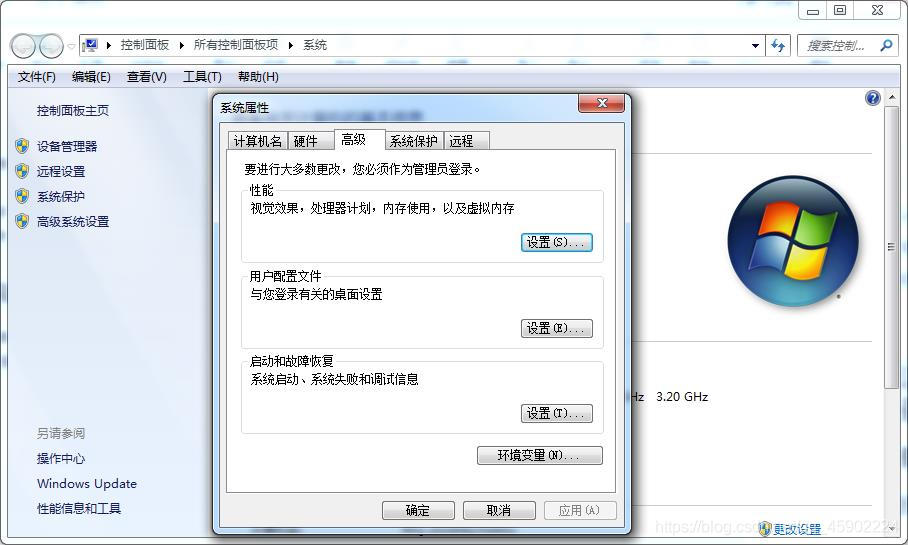Click the shield icon beside 系统保护
Image resolution: width=908 pixels, height=545 pixels.
pos(22,196)
